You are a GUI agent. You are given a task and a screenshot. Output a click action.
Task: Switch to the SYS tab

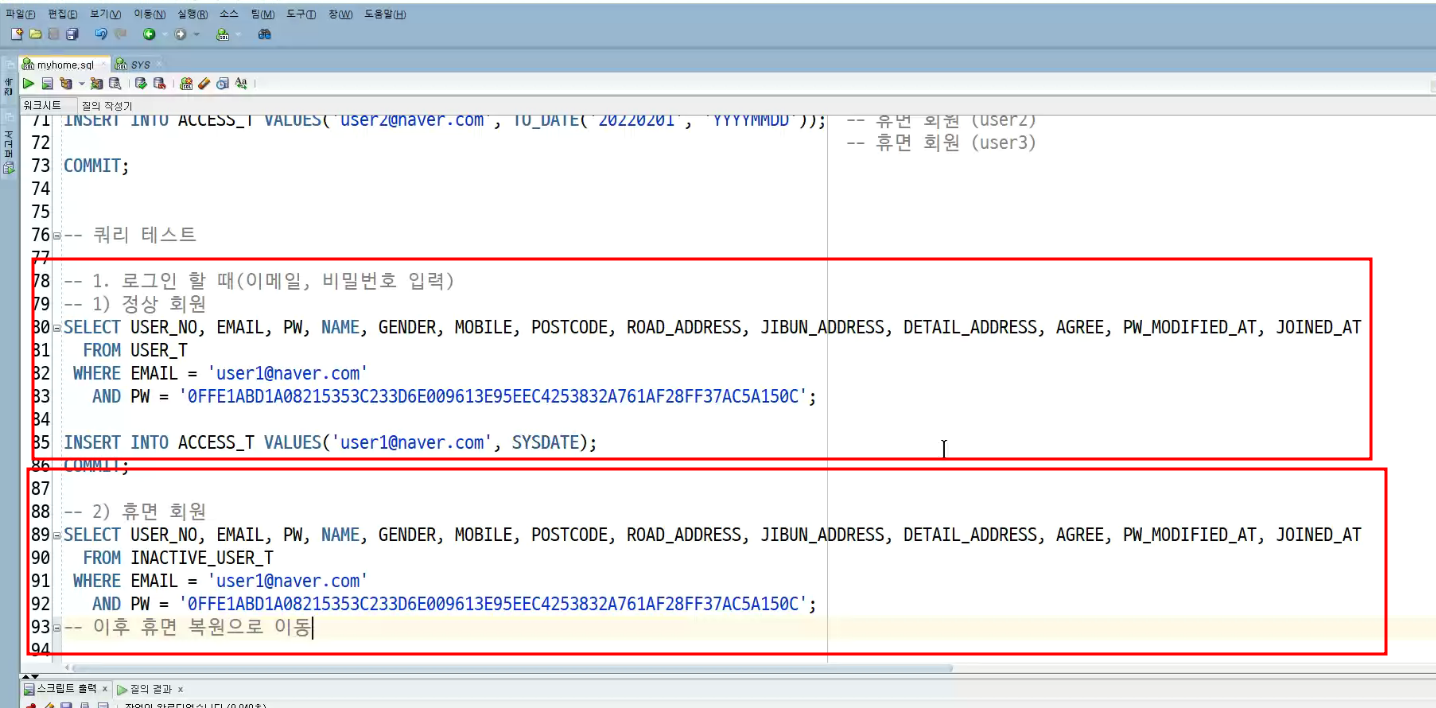click(139, 64)
